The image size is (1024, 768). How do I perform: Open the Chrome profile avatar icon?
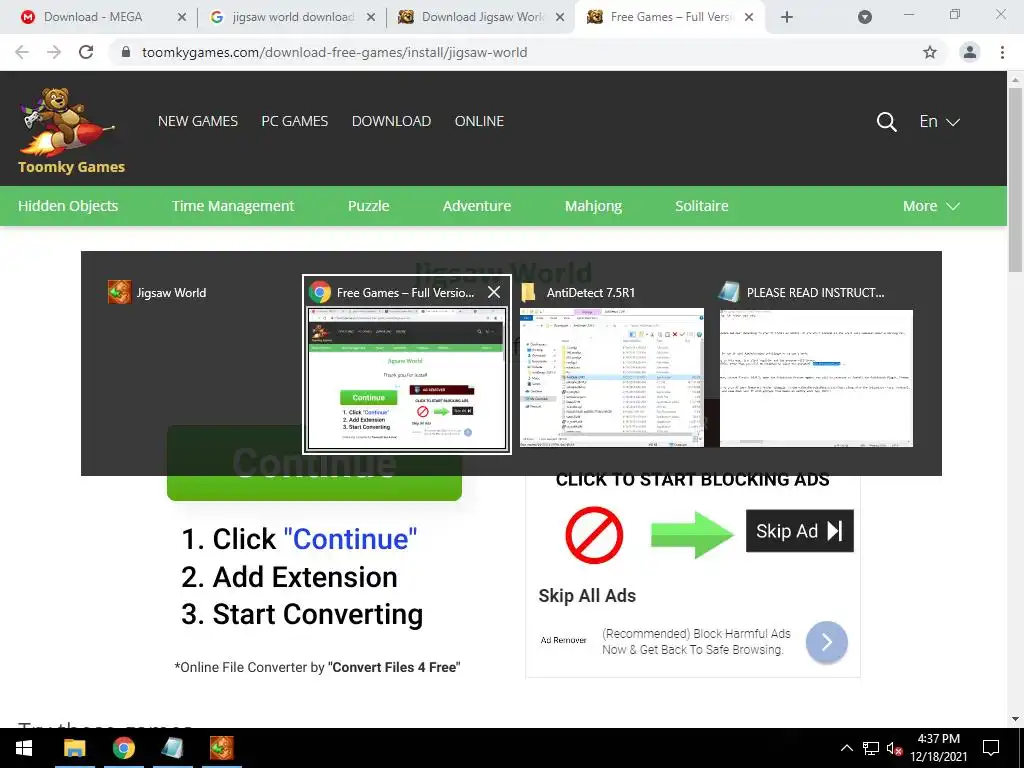[x=970, y=52]
